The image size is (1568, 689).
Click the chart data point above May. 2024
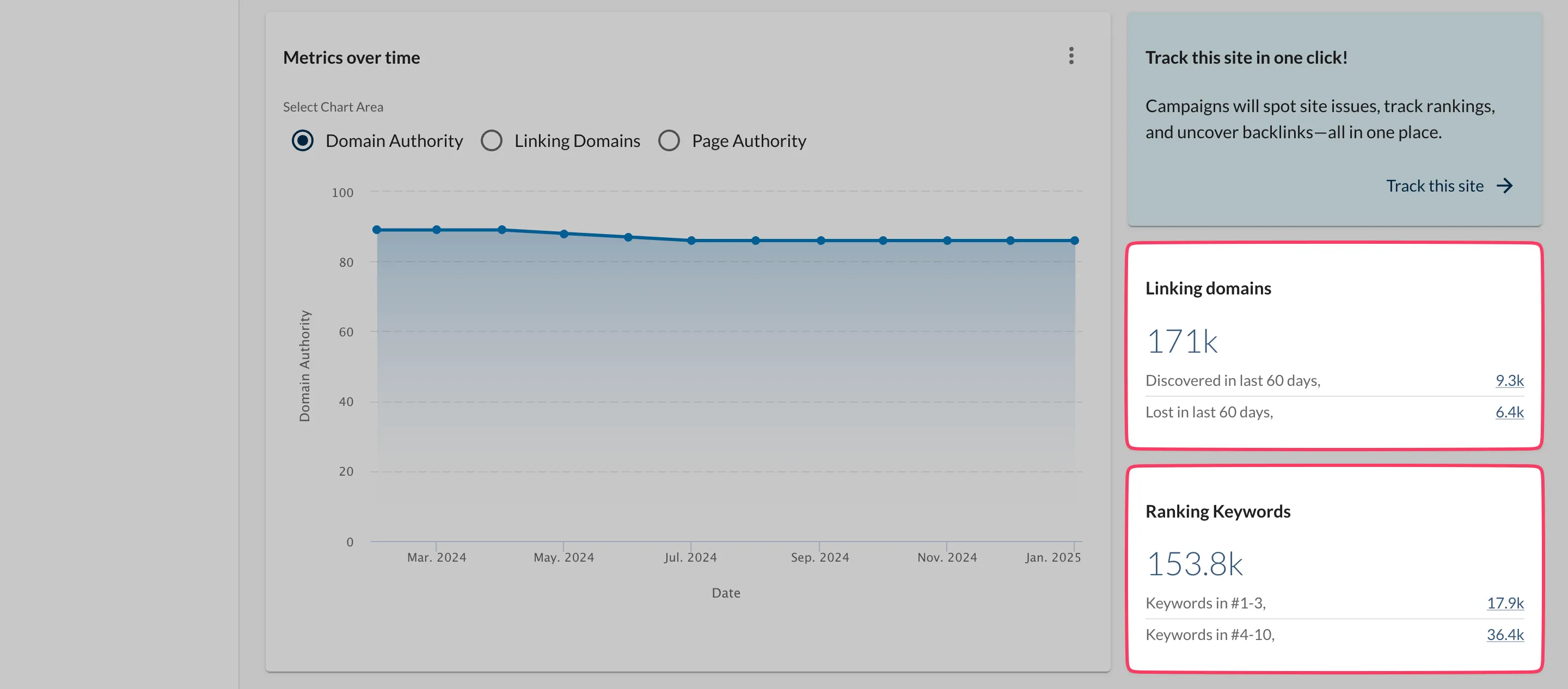564,233
